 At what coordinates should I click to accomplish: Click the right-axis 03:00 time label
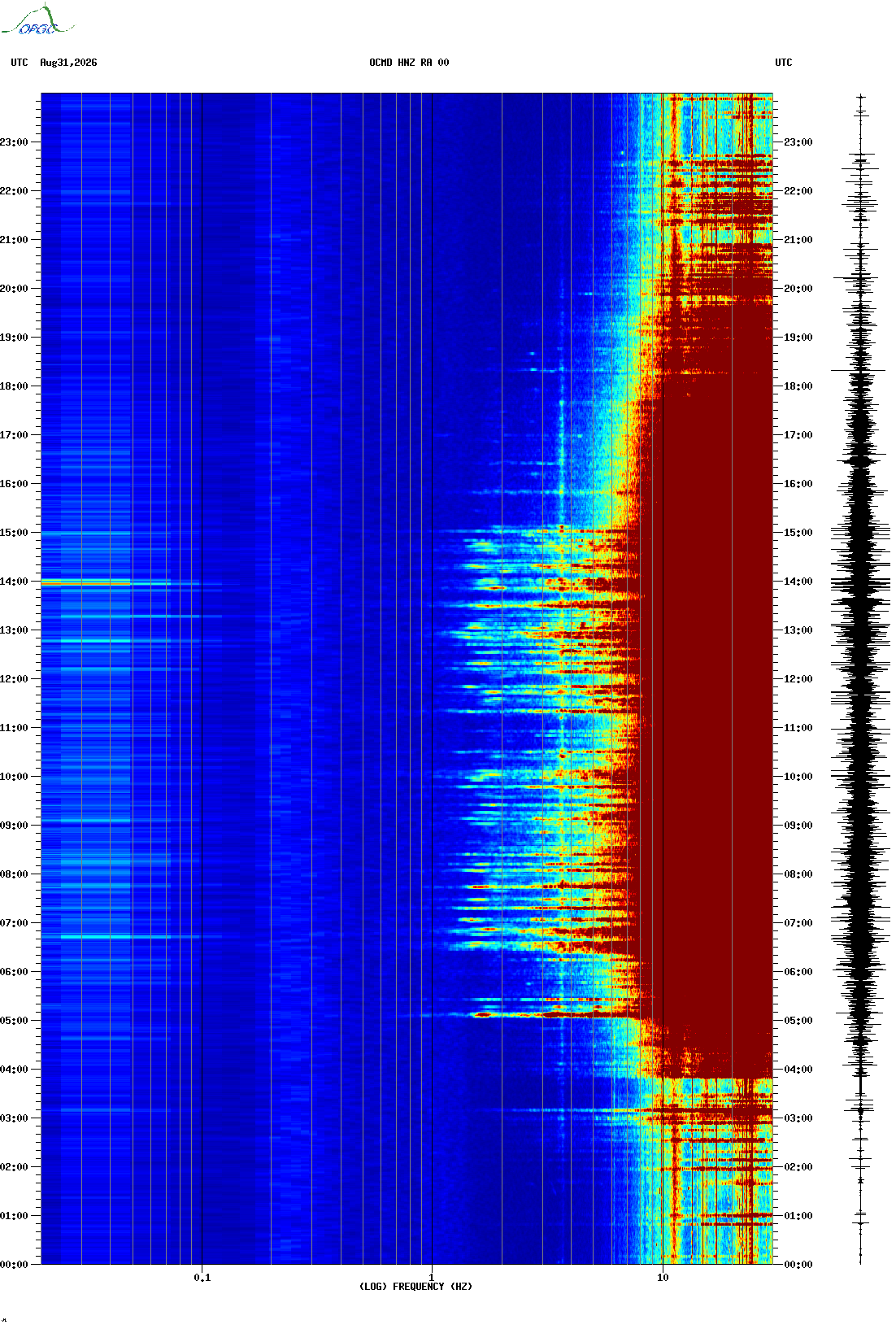798,1118
